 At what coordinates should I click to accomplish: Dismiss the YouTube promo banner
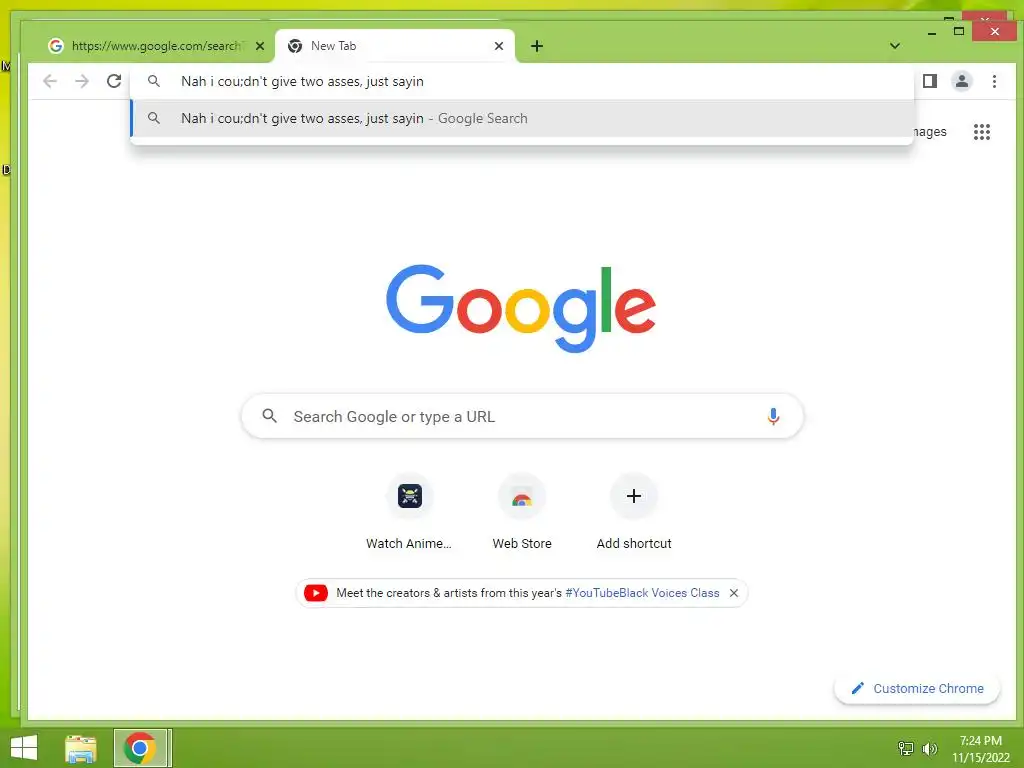734,593
